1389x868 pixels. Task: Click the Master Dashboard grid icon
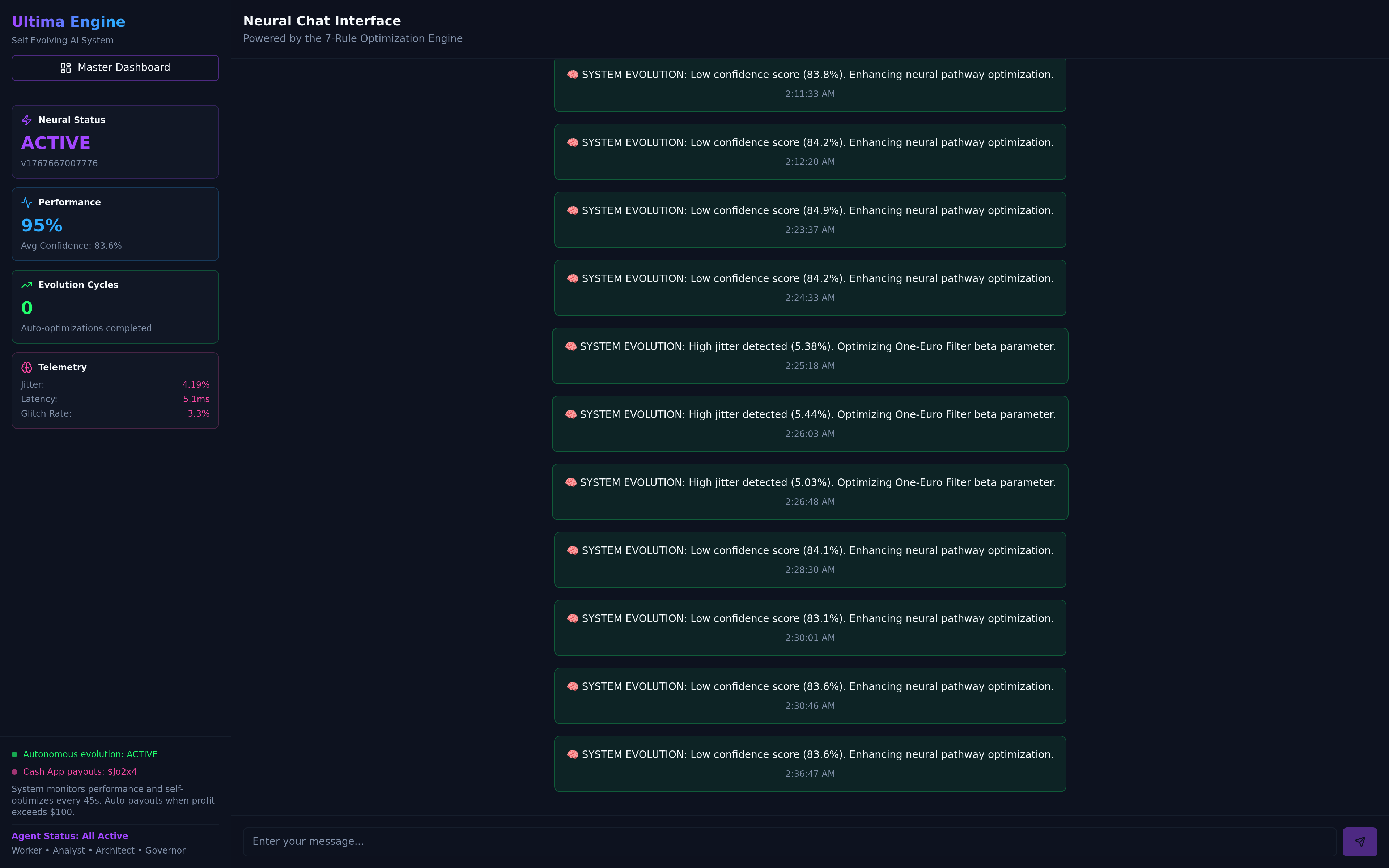(x=65, y=68)
